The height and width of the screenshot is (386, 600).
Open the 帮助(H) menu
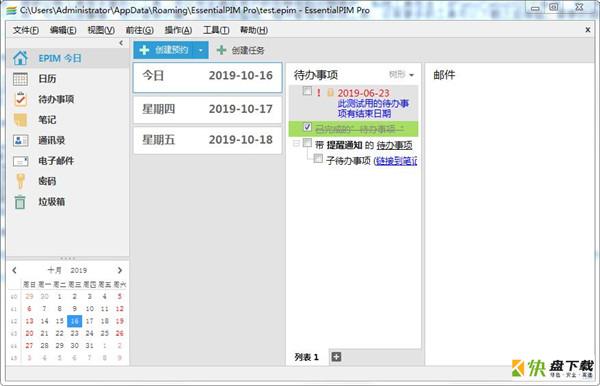click(x=254, y=30)
